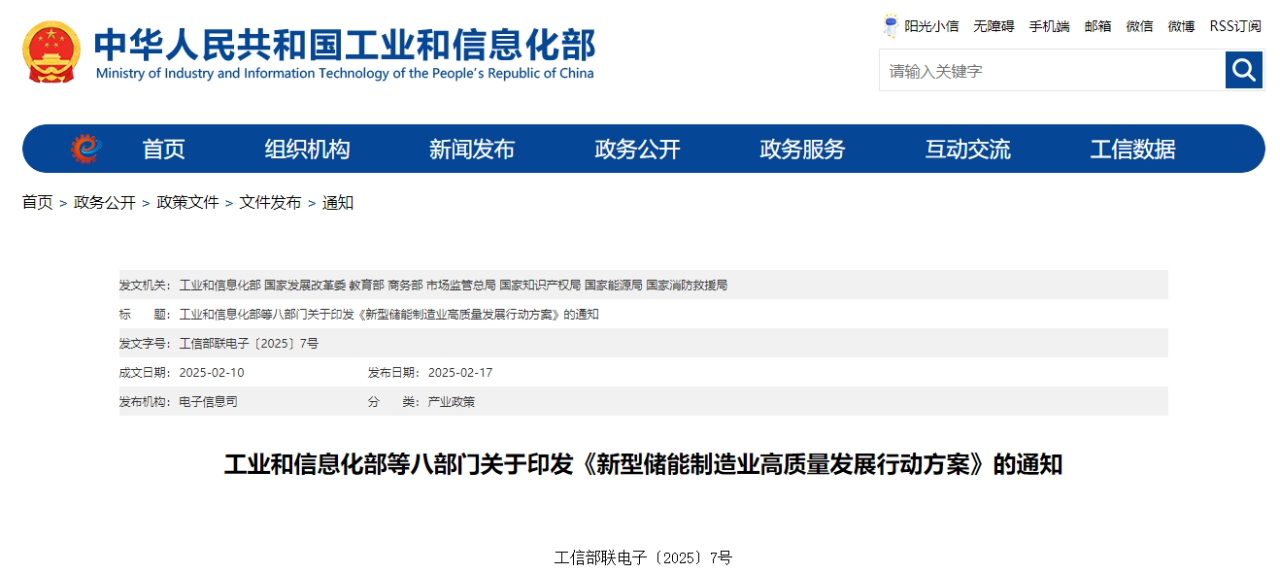The width and height of the screenshot is (1280, 585).
Task: Click the RSS订阅 link
Action: tap(1235, 26)
